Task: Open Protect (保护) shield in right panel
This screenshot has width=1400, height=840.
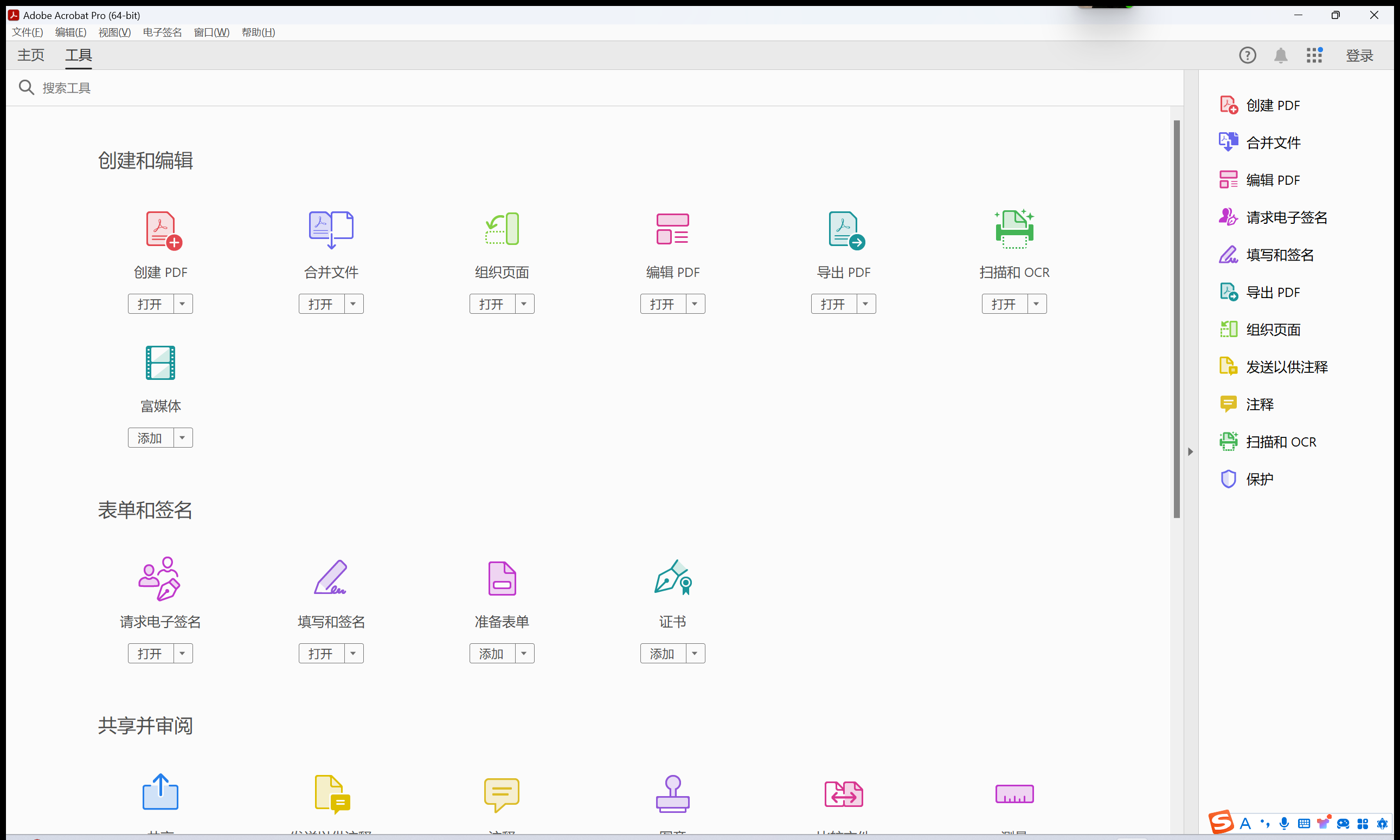Action: coord(1228,479)
